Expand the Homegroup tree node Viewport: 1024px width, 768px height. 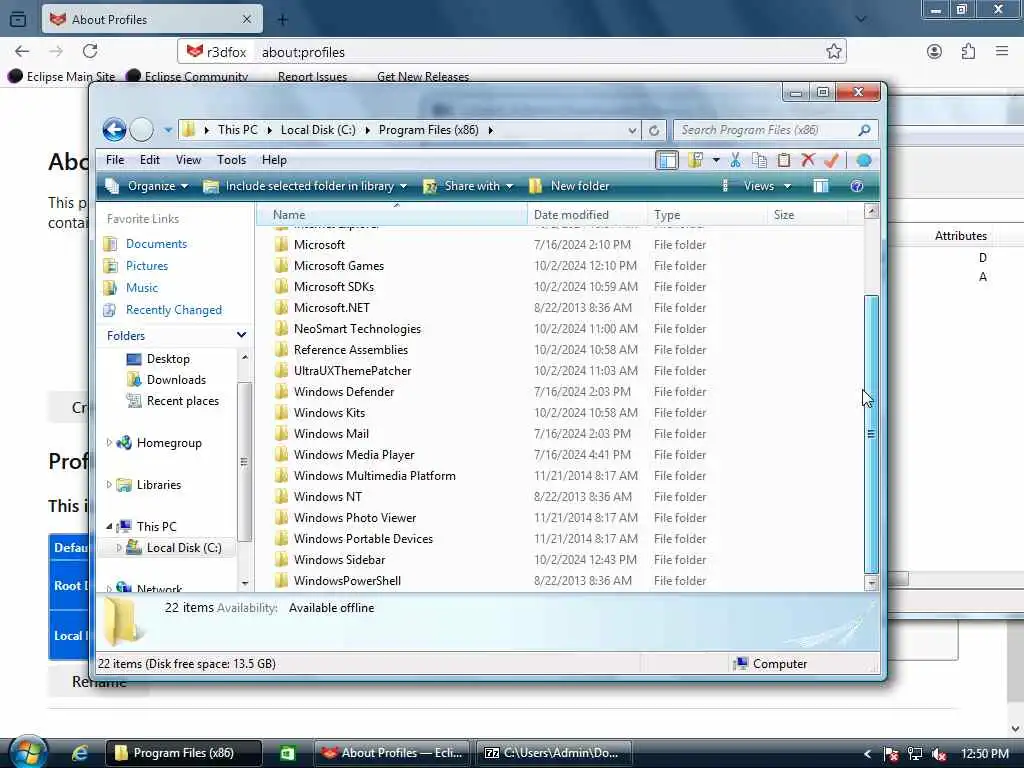109,443
